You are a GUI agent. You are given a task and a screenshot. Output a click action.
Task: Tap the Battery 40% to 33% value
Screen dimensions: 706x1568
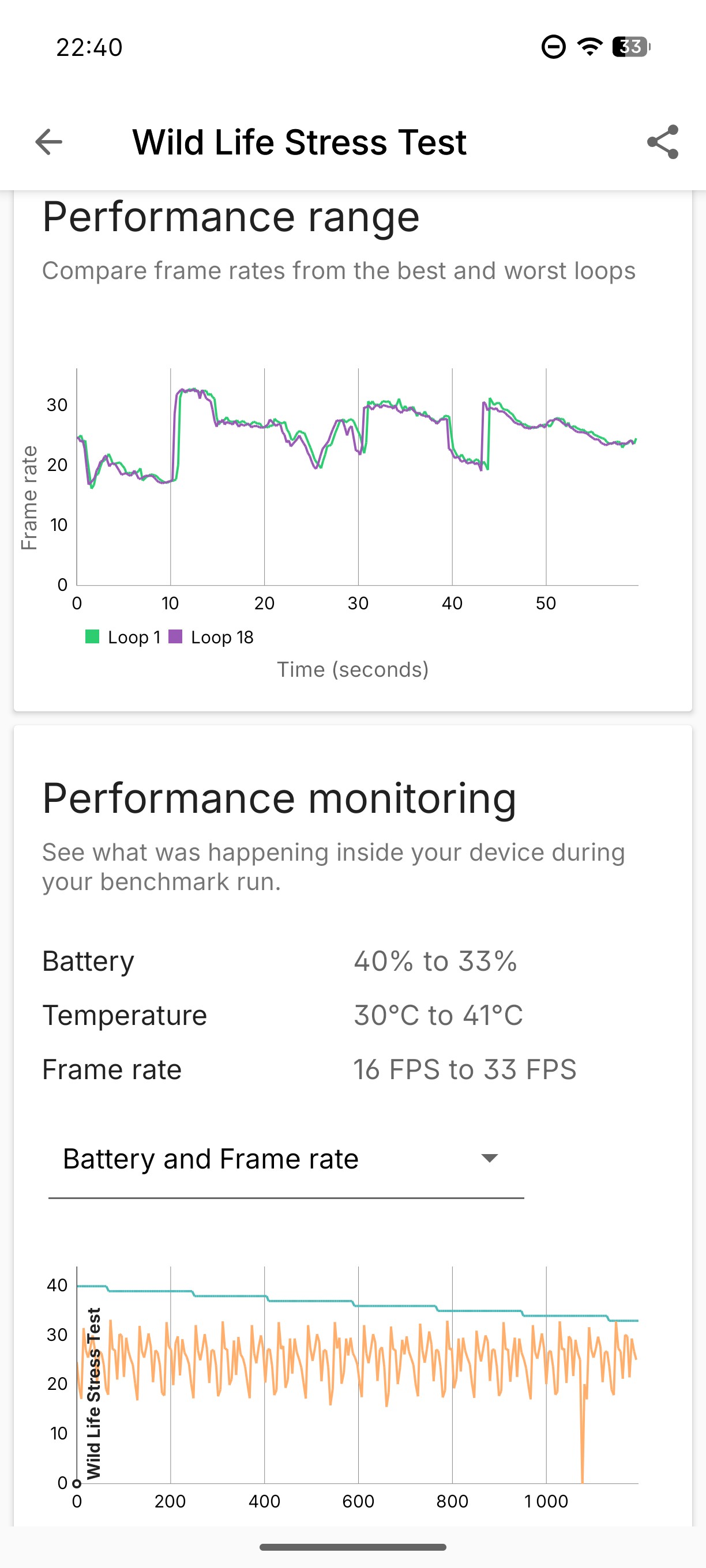click(x=435, y=961)
